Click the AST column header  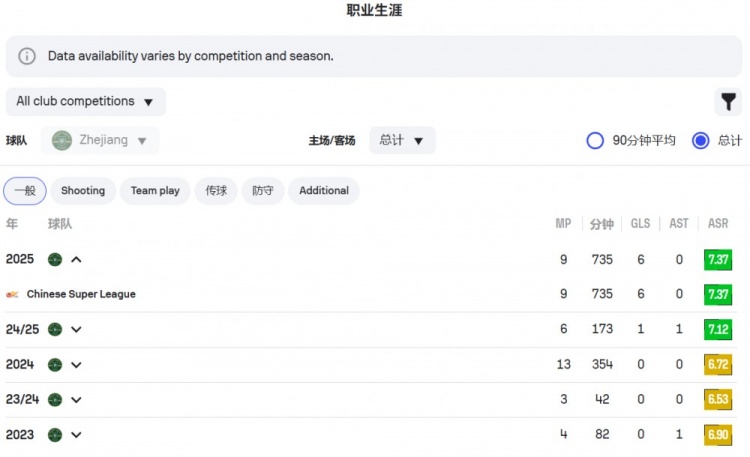point(679,223)
